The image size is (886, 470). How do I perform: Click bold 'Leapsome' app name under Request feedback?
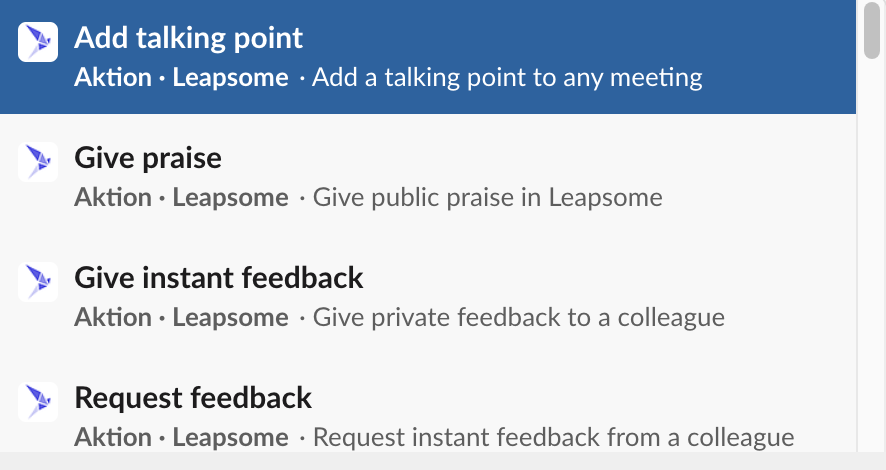(230, 437)
